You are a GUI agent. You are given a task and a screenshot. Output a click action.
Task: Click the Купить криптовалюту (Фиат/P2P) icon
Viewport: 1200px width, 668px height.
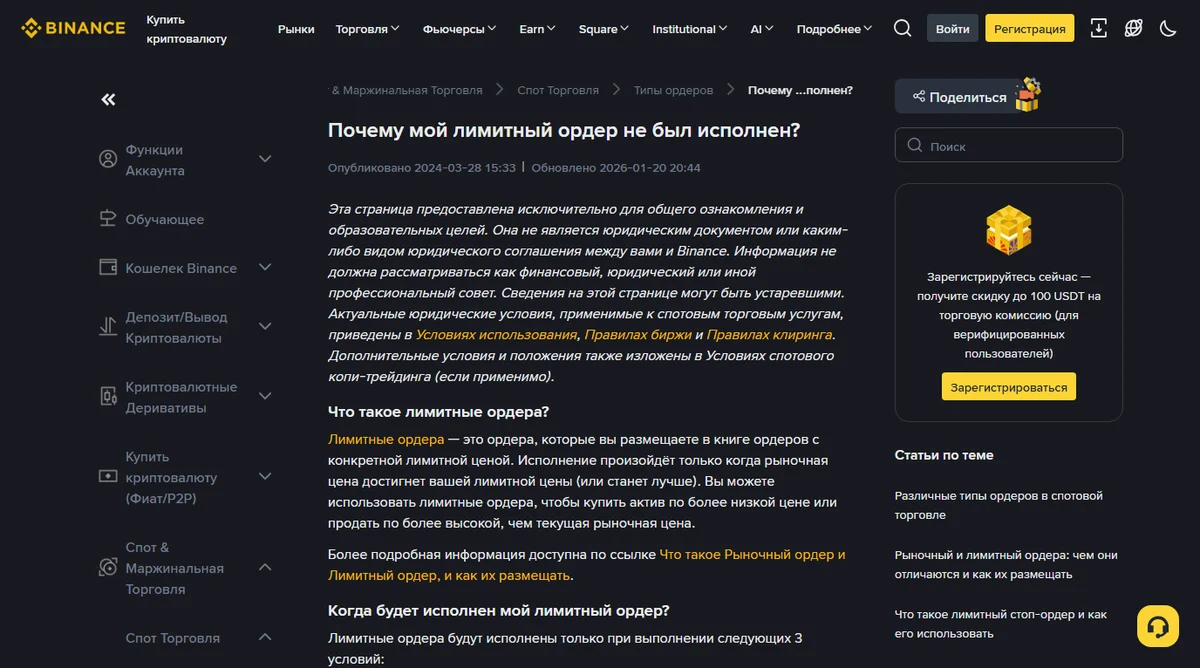(x=108, y=477)
